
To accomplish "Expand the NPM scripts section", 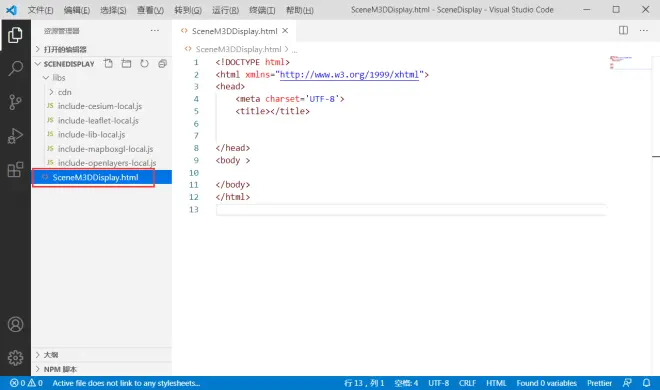I will click(60, 369).
